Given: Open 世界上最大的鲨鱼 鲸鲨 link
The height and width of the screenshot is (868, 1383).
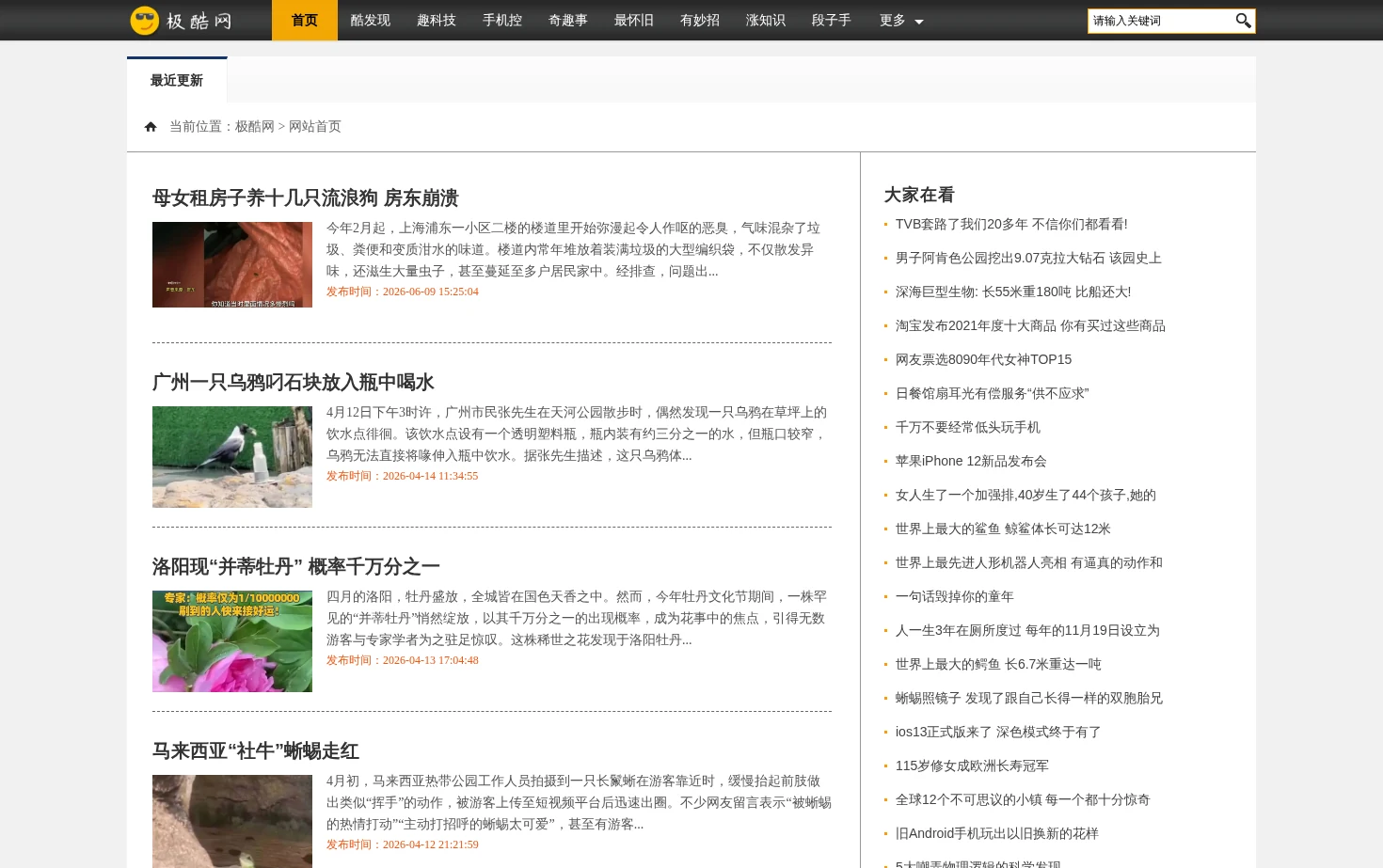Looking at the screenshot, I should (x=1003, y=529).
